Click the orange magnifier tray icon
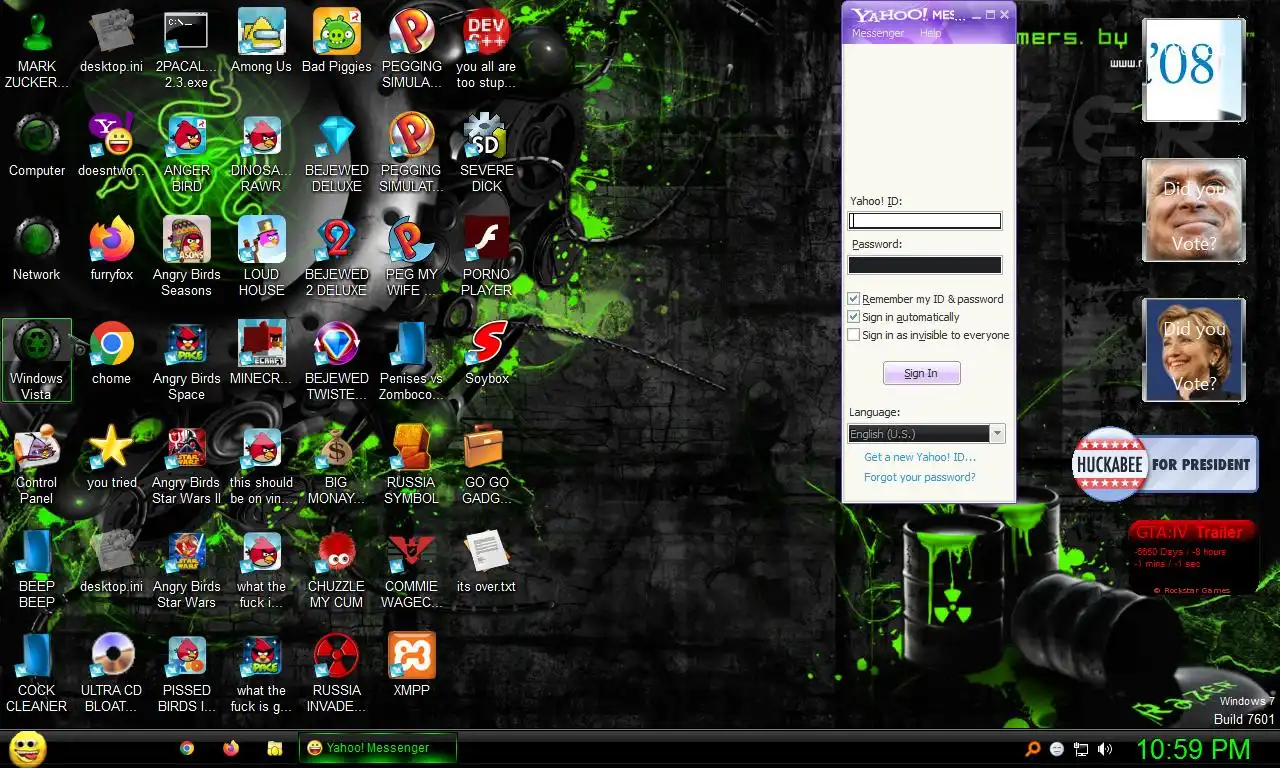Image resolution: width=1280 pixels, height=768 pixels. tap(1034, 749)
